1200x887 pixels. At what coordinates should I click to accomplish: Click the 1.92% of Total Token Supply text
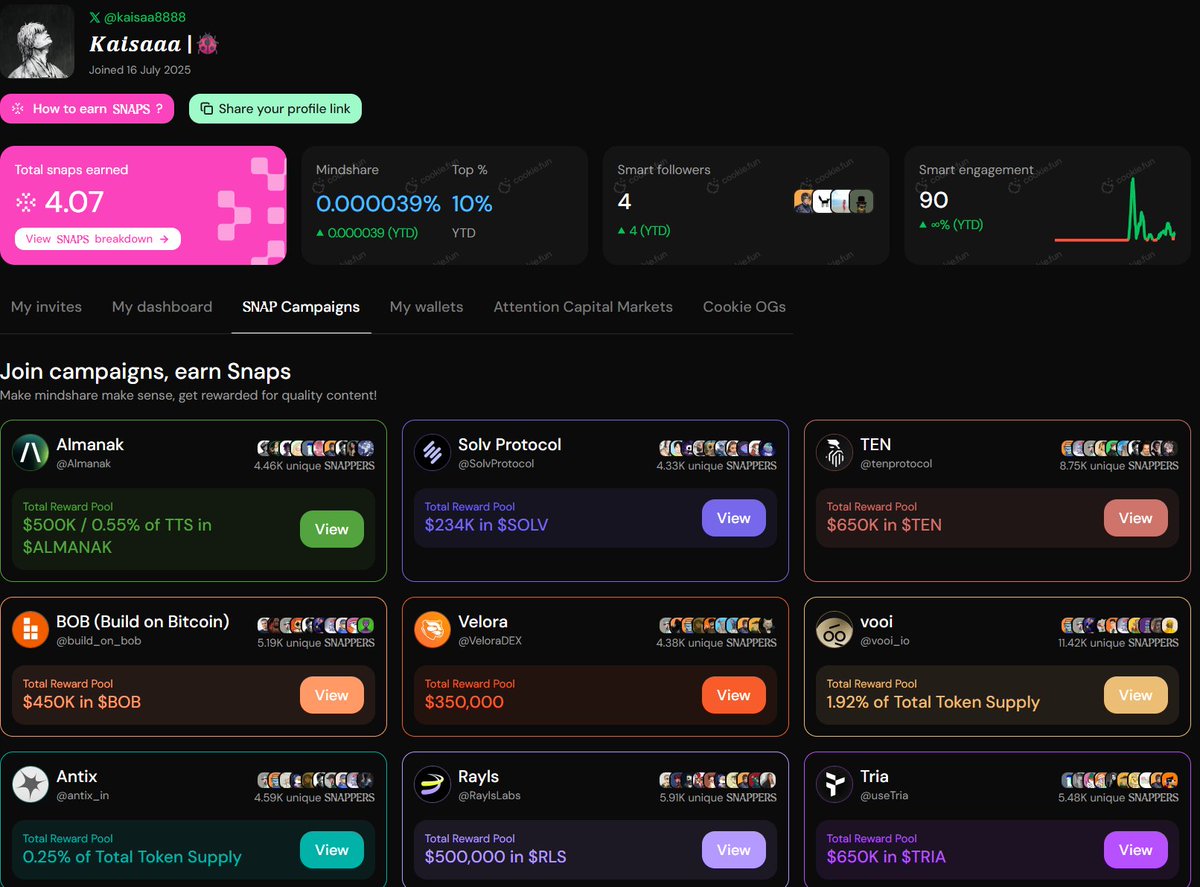click(x=933, y=702)
